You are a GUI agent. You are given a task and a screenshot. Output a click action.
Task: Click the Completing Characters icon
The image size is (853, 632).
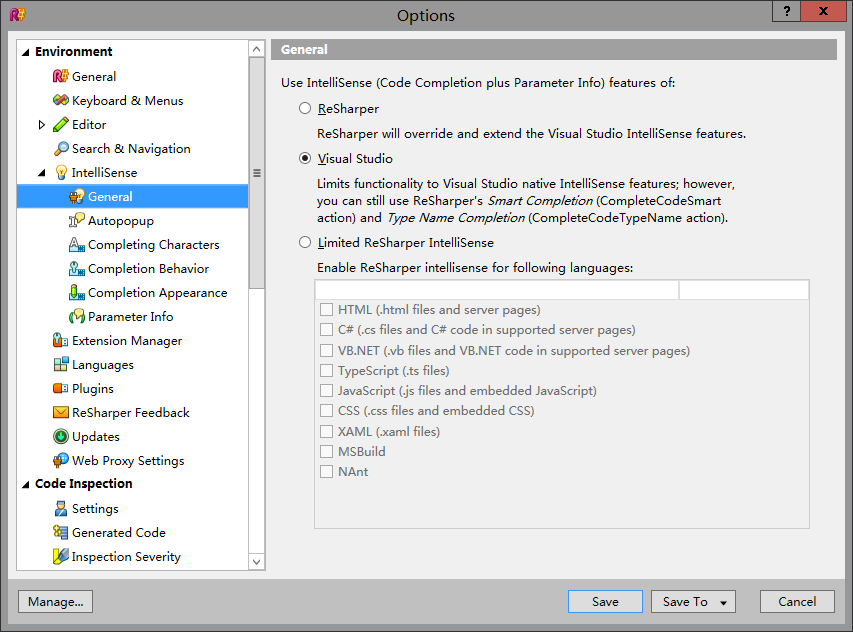(x=76, y=245)
